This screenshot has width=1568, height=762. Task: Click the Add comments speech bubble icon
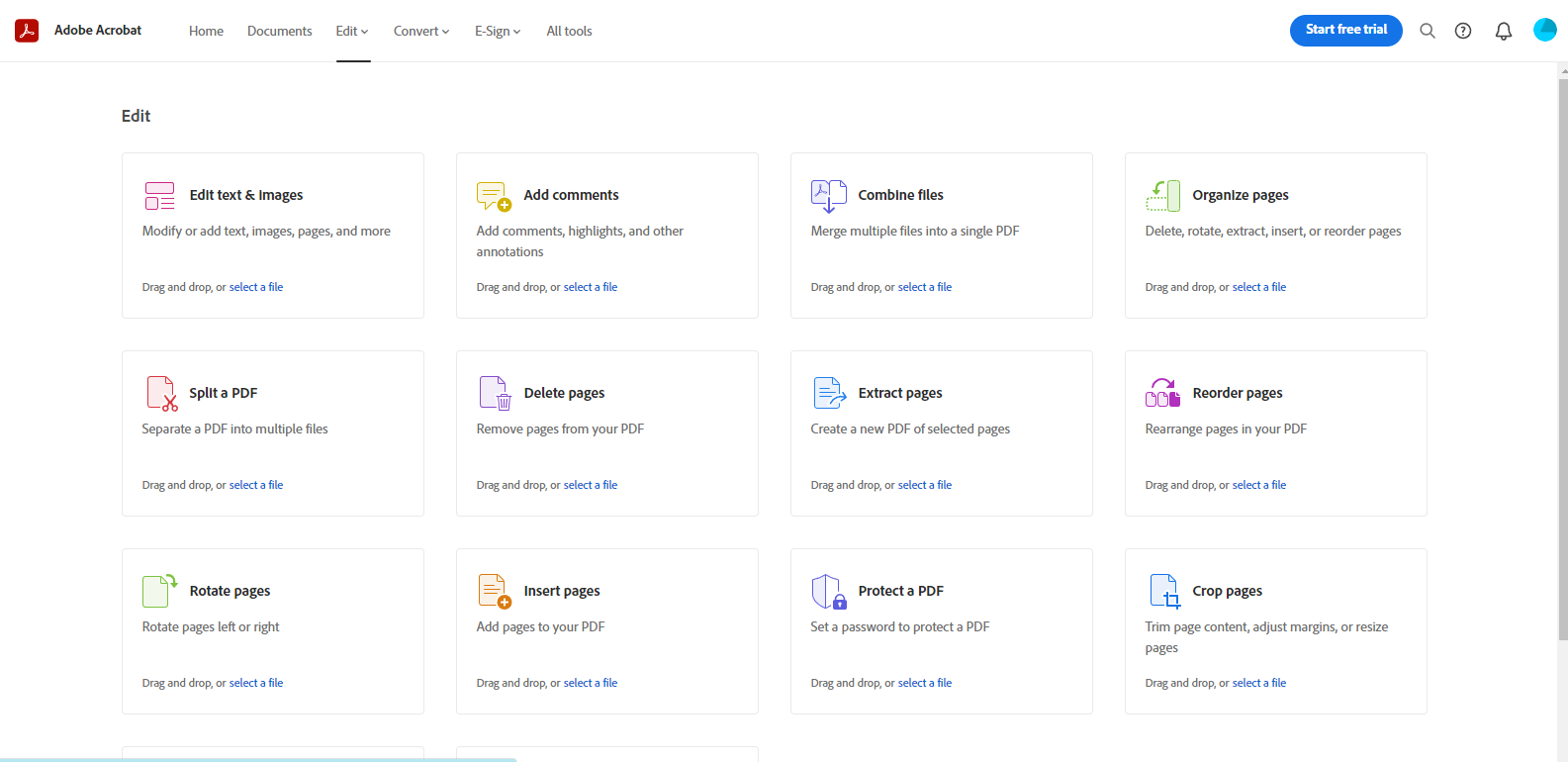[493, 196]
